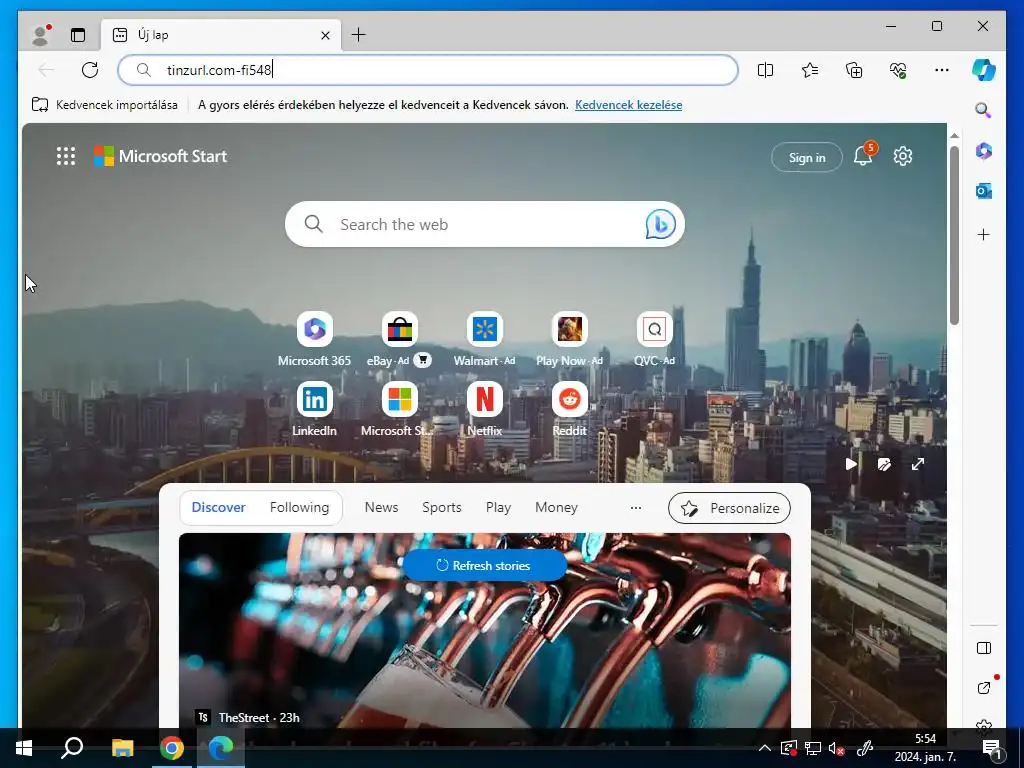Open a new tab with plus button
This screenshot has height=768, width=1024.
(359, 35)
